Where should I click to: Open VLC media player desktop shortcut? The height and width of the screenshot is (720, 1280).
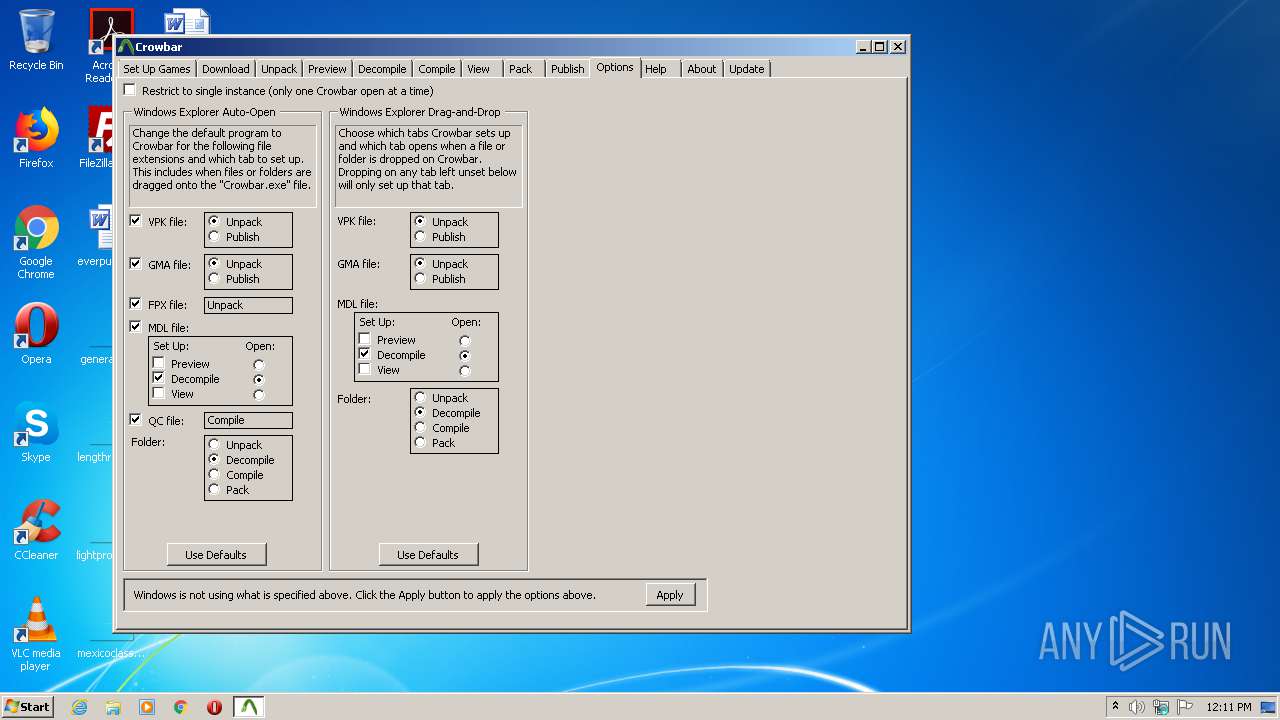(36, 634)
